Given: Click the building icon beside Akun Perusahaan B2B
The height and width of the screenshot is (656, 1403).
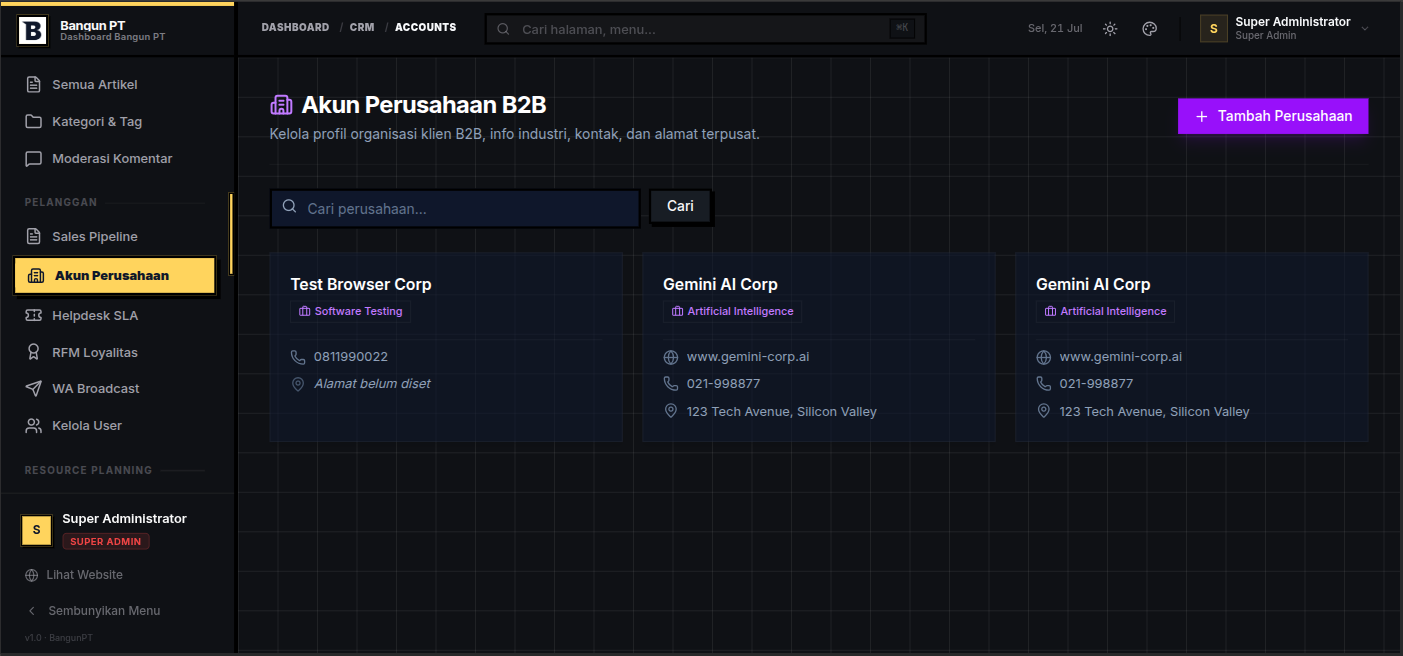Looking at the screenshot, I should coord(281,105).
